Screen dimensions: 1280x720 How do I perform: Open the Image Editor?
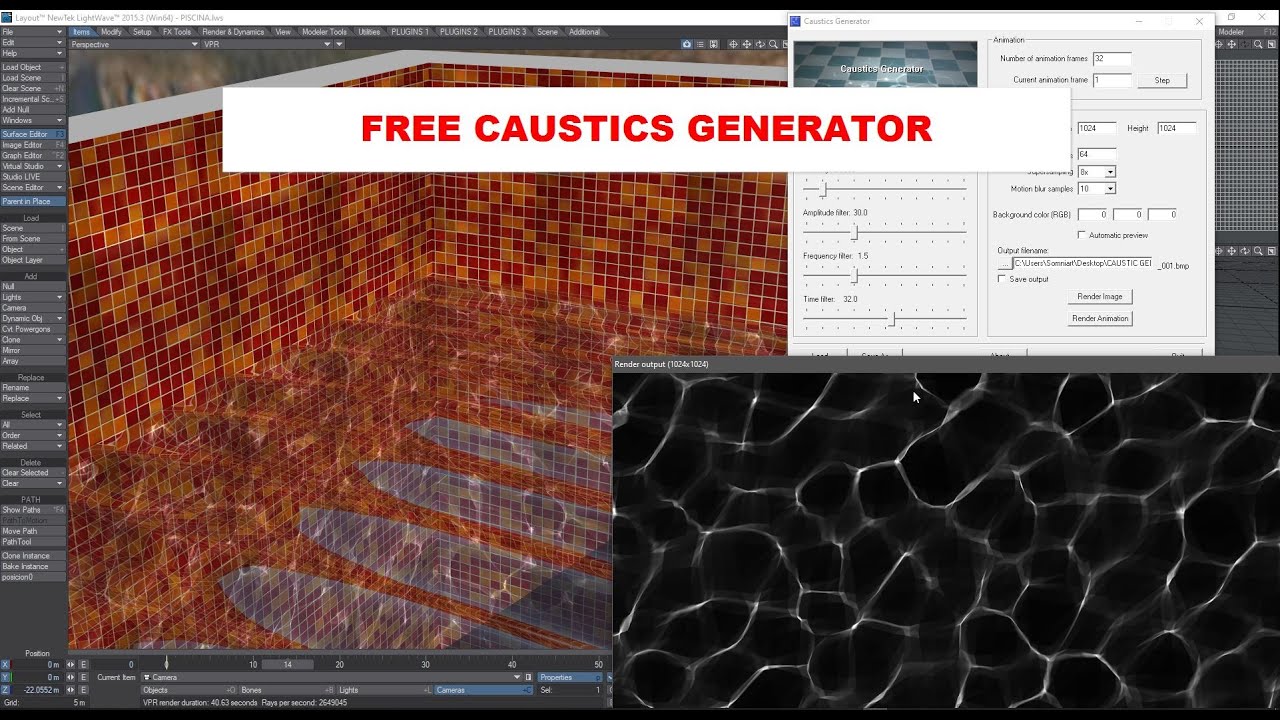[x=33, y=145]
